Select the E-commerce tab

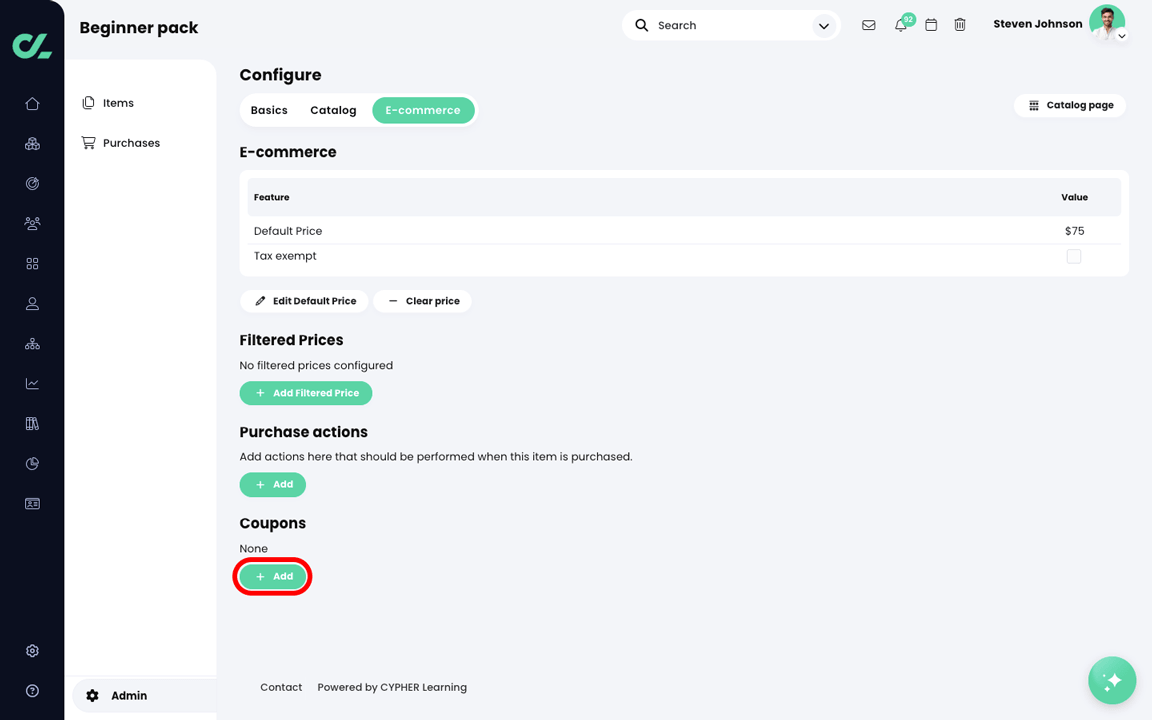[423, 110]
